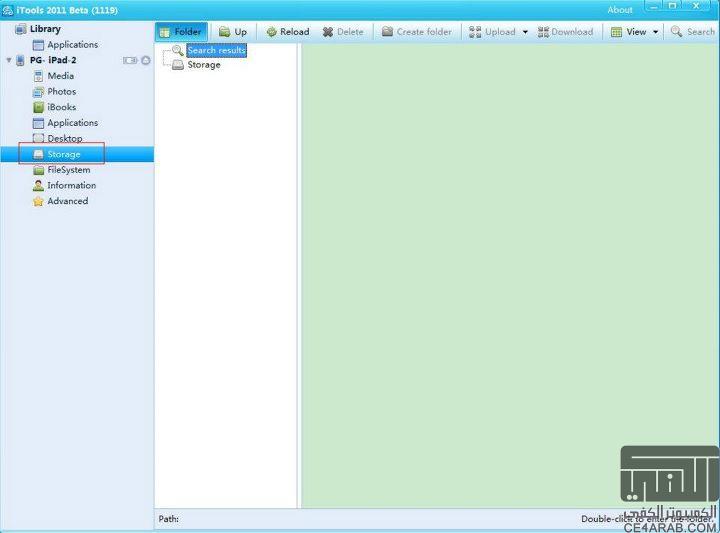Click the green folder icon for FileSystem
Viewport: 720px width, 533px height.
click(x=39, y=170)
